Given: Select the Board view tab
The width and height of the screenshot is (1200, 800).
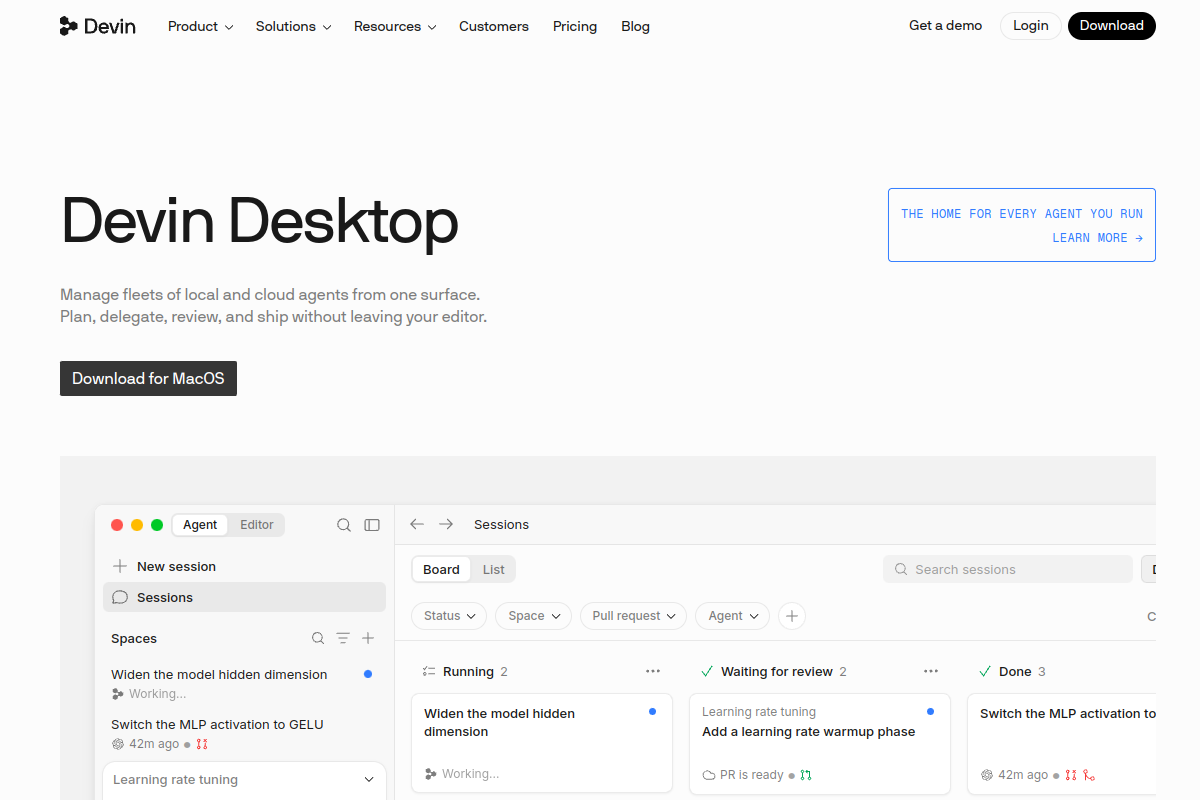Looking at the screenshot, I should pyautogui.click(x=441, y=569).
